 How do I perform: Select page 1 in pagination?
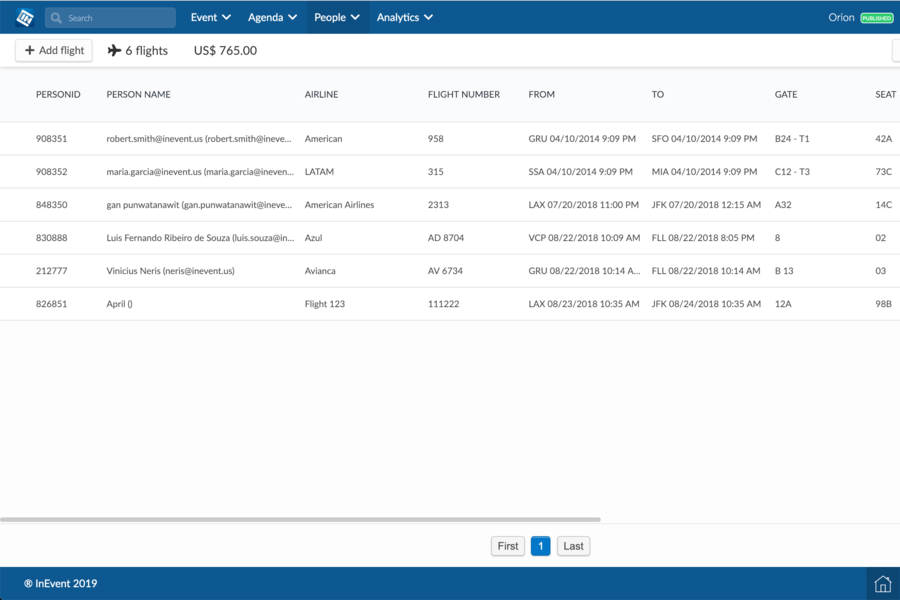[x=541, y=546]
